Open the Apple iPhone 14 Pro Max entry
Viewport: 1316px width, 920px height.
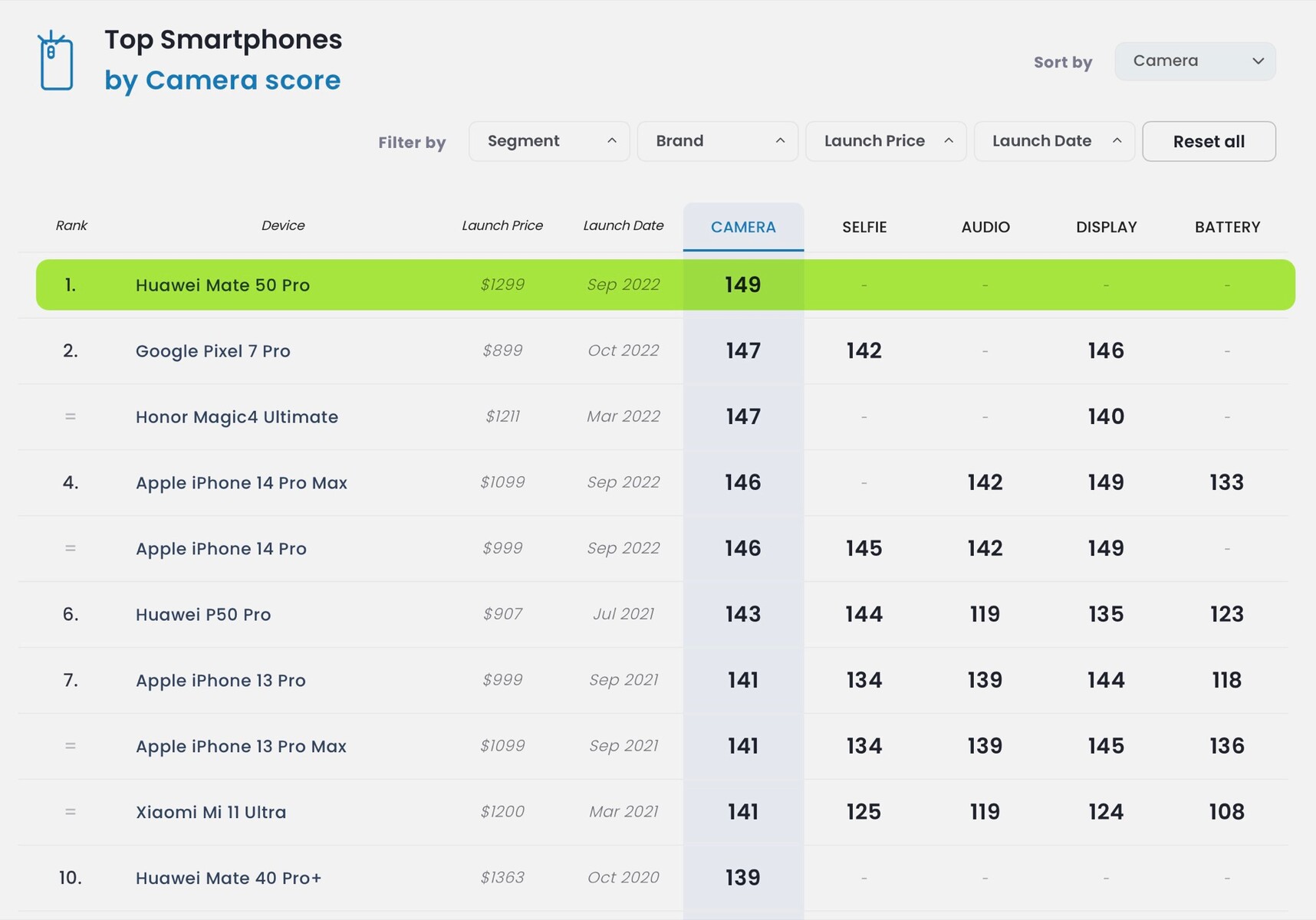(x=242, y=483)
